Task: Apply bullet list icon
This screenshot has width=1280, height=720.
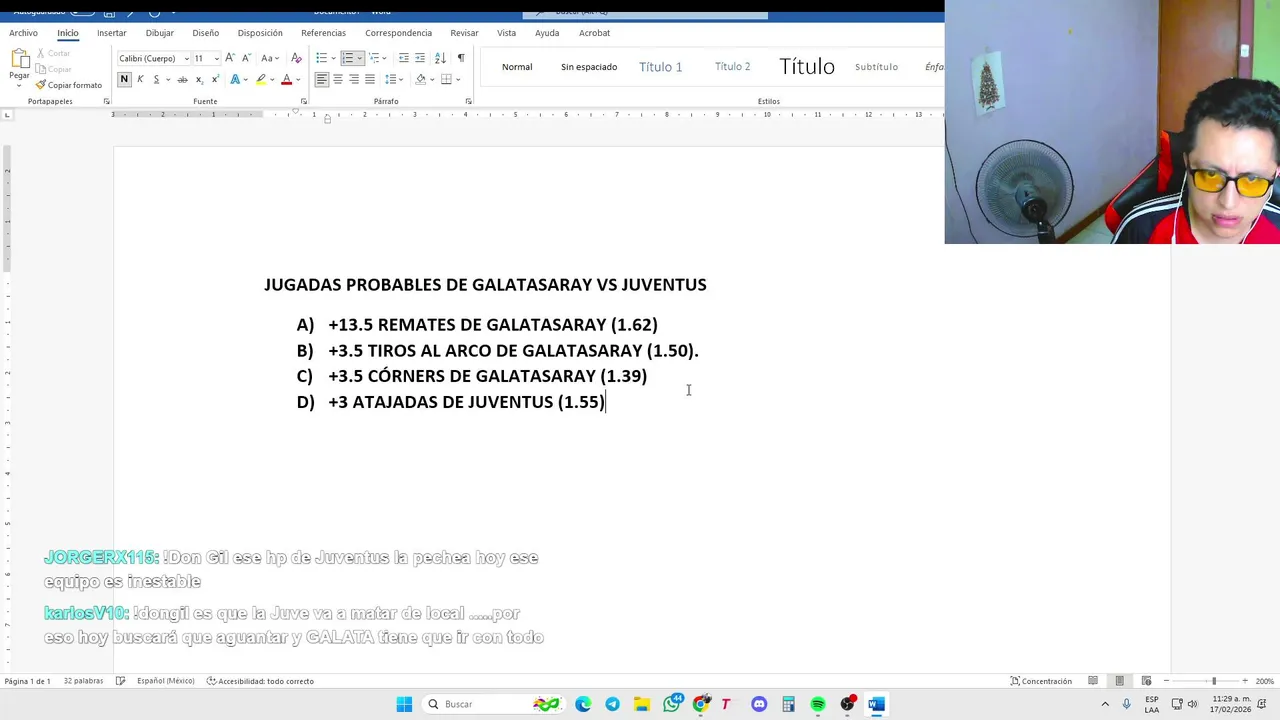Action: (x=321, y=58)
